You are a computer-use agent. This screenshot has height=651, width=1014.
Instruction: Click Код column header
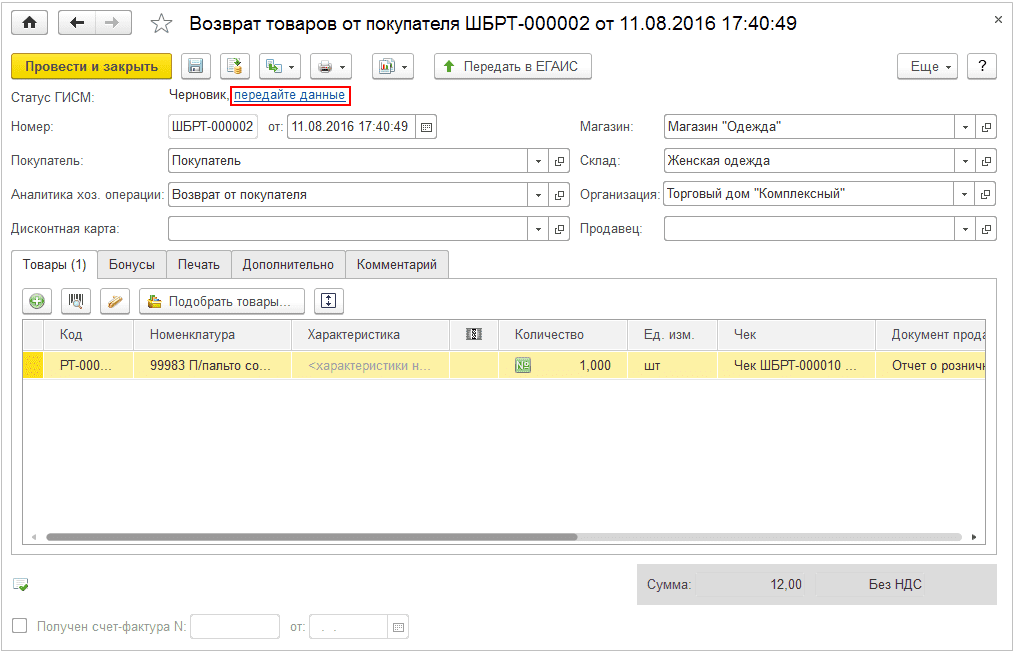tap(89, 335)
